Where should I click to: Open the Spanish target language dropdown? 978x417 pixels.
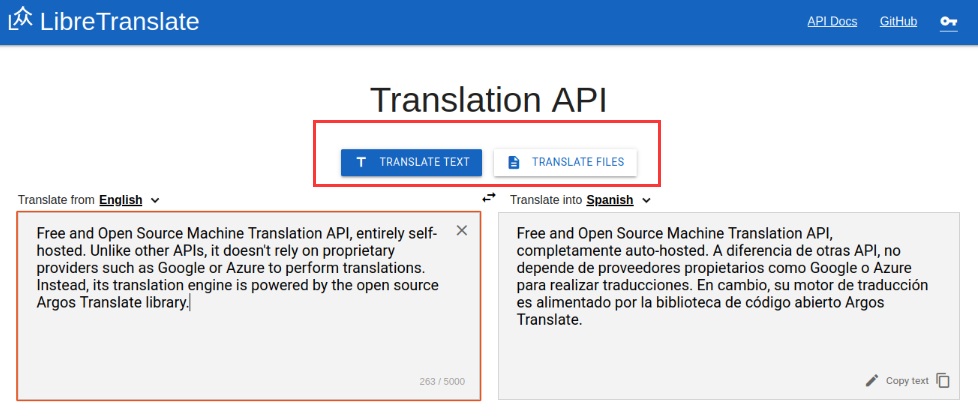(609, 200)
